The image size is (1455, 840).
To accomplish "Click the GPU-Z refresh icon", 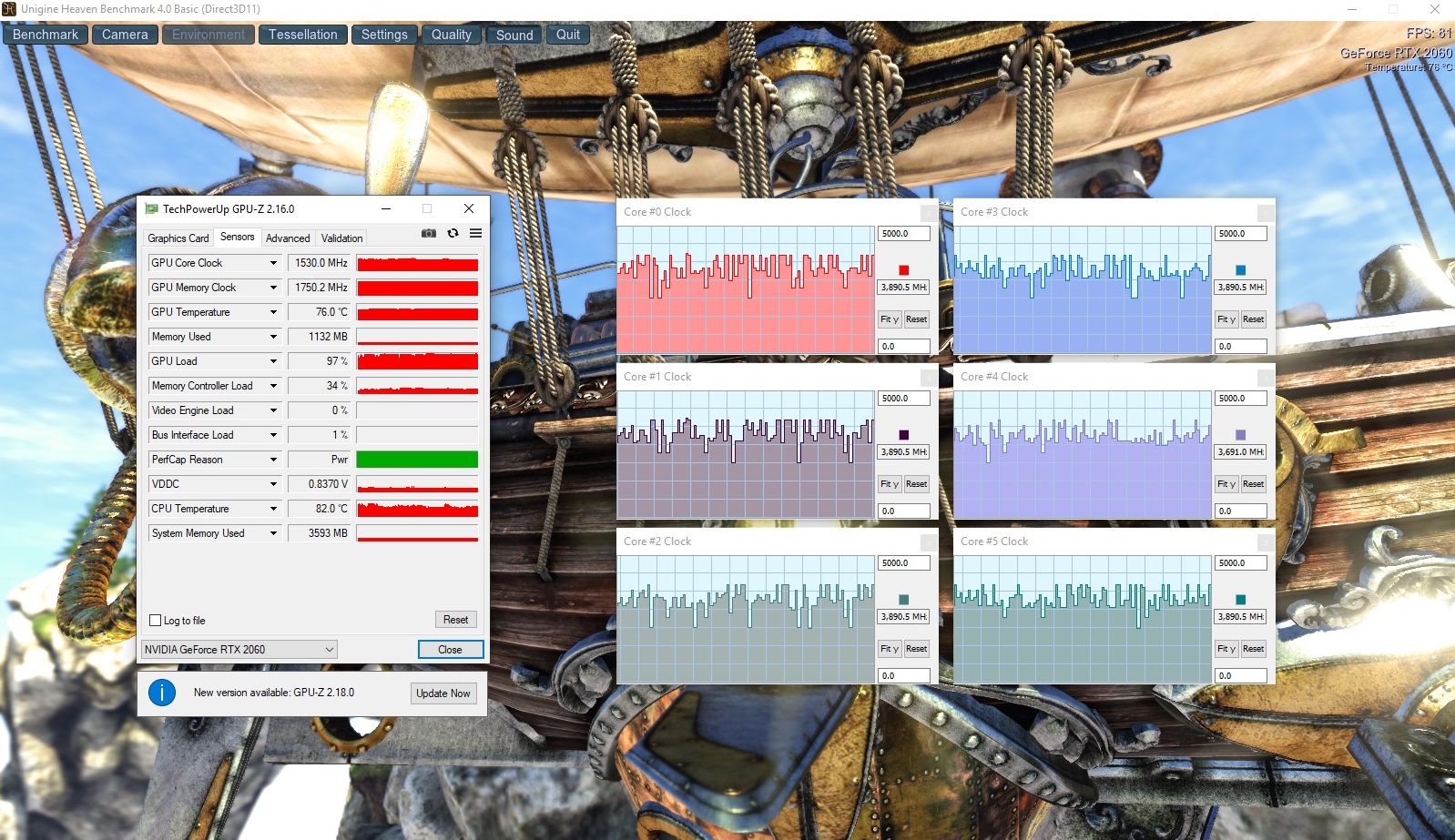I will [x=453, y=233].
